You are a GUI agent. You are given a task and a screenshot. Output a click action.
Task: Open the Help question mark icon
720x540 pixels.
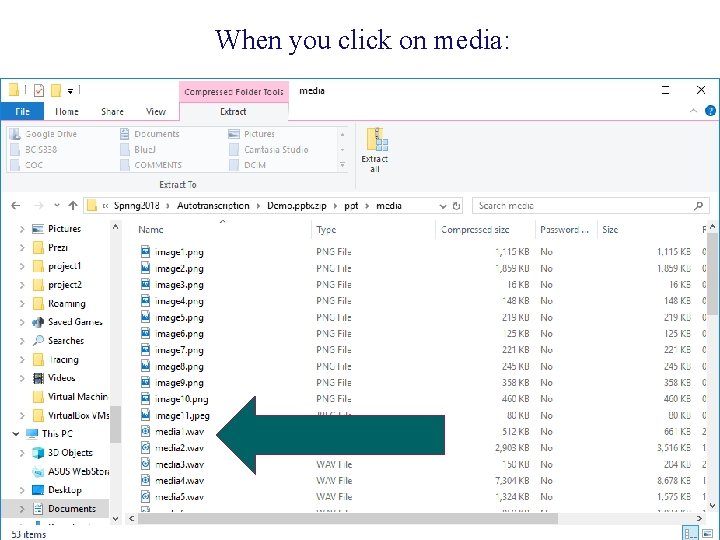(x=710, y=110)
